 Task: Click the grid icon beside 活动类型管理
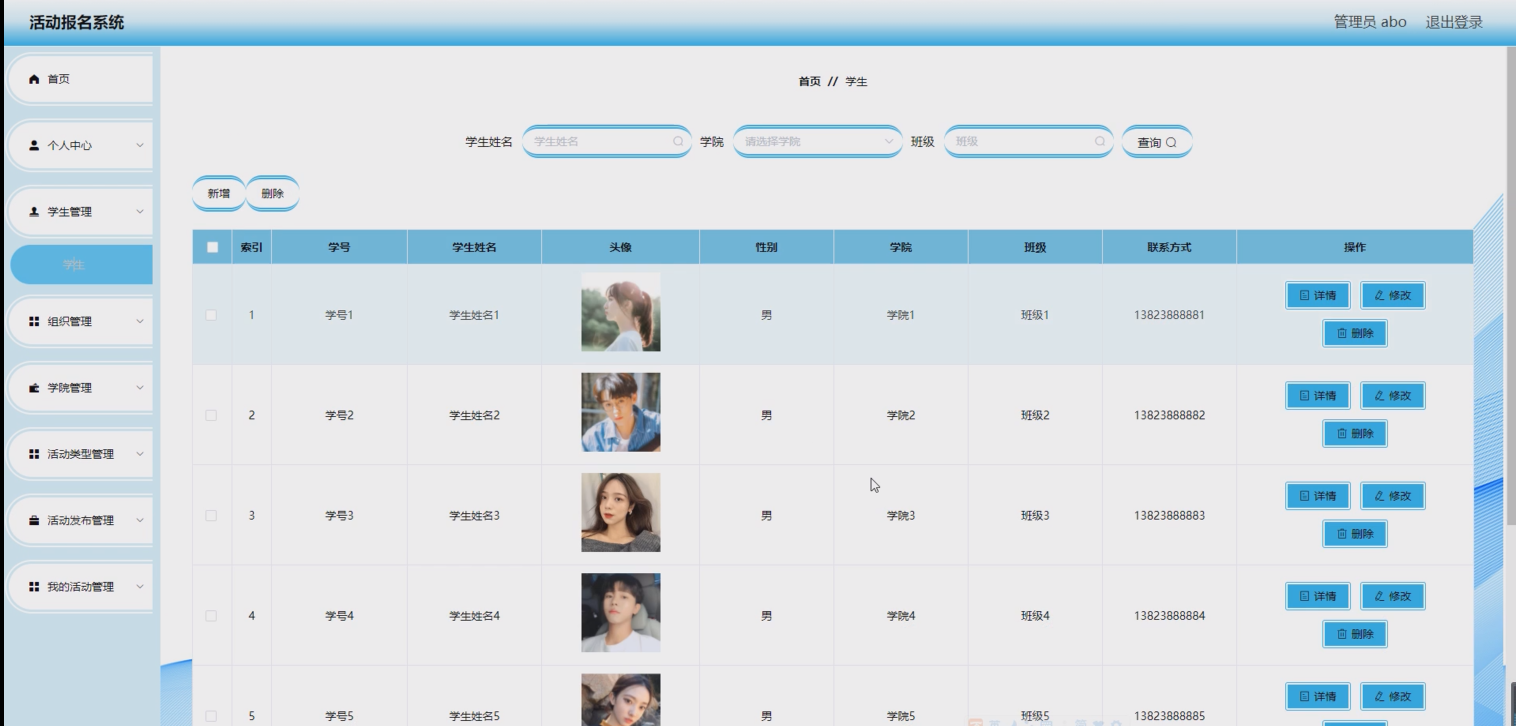coord(34,454)
